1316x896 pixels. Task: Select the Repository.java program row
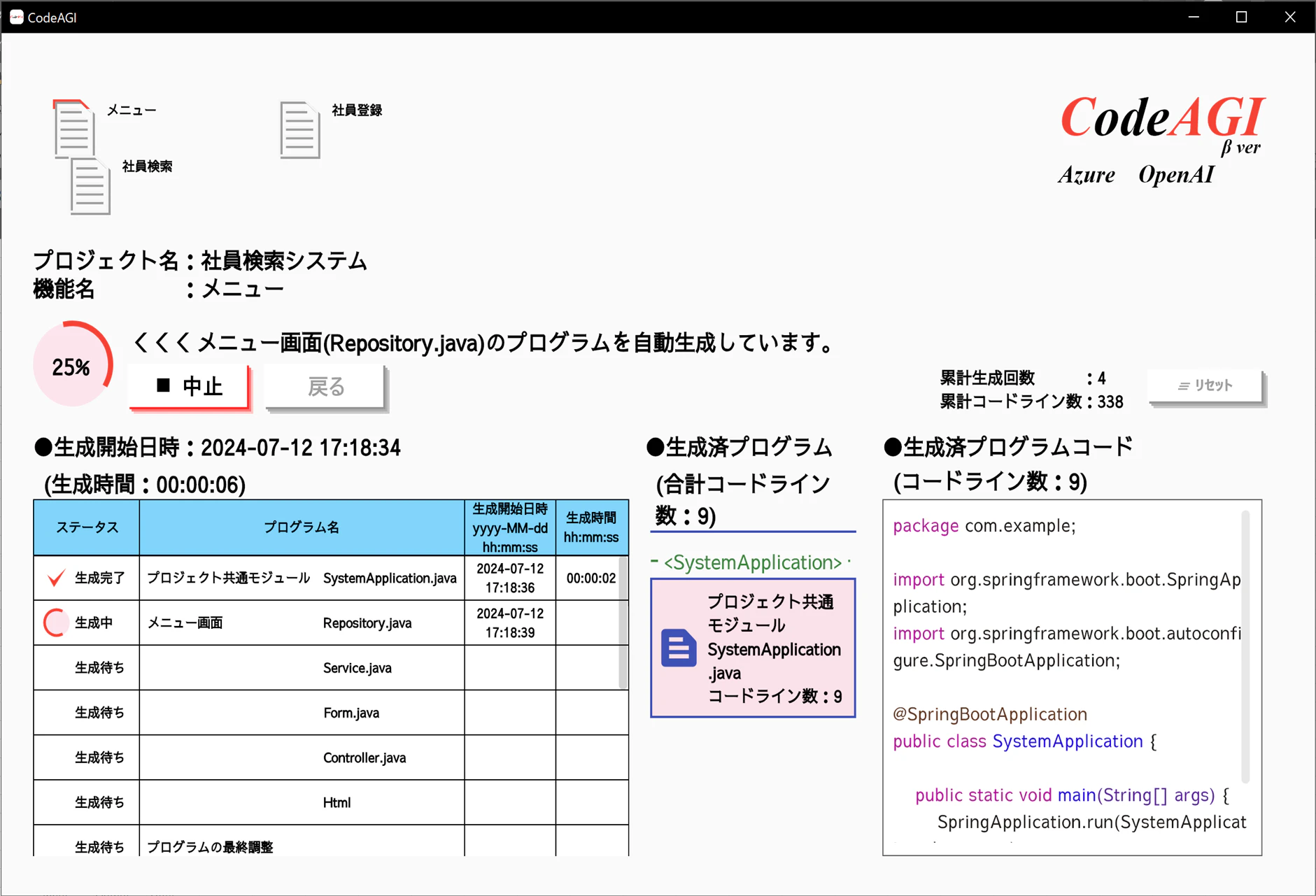[x=330, y=623]
